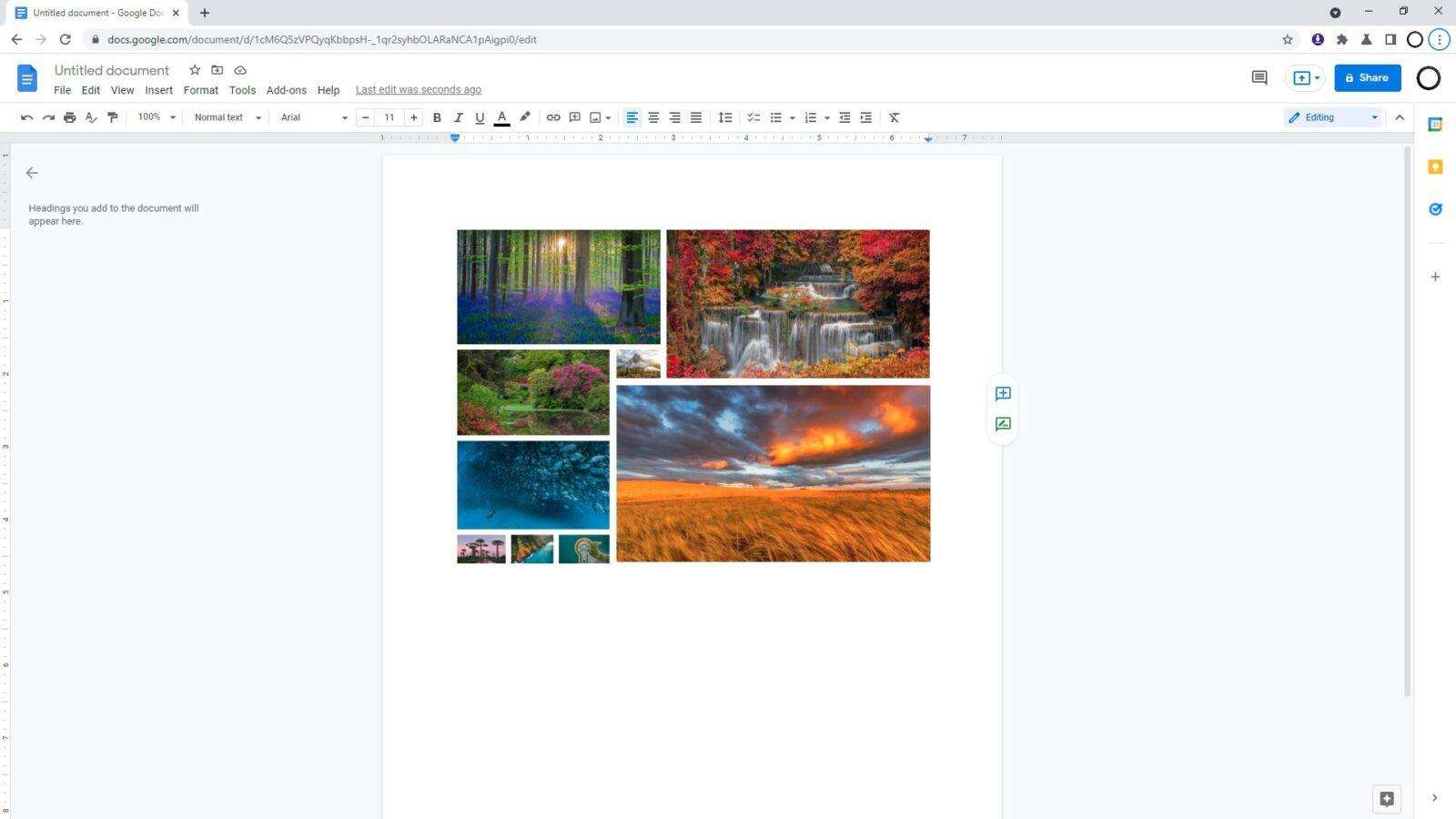Insert a link using the link icon
Image resolution: width=1456 pixels, height=819 pixels.
[x=552, y=116]
